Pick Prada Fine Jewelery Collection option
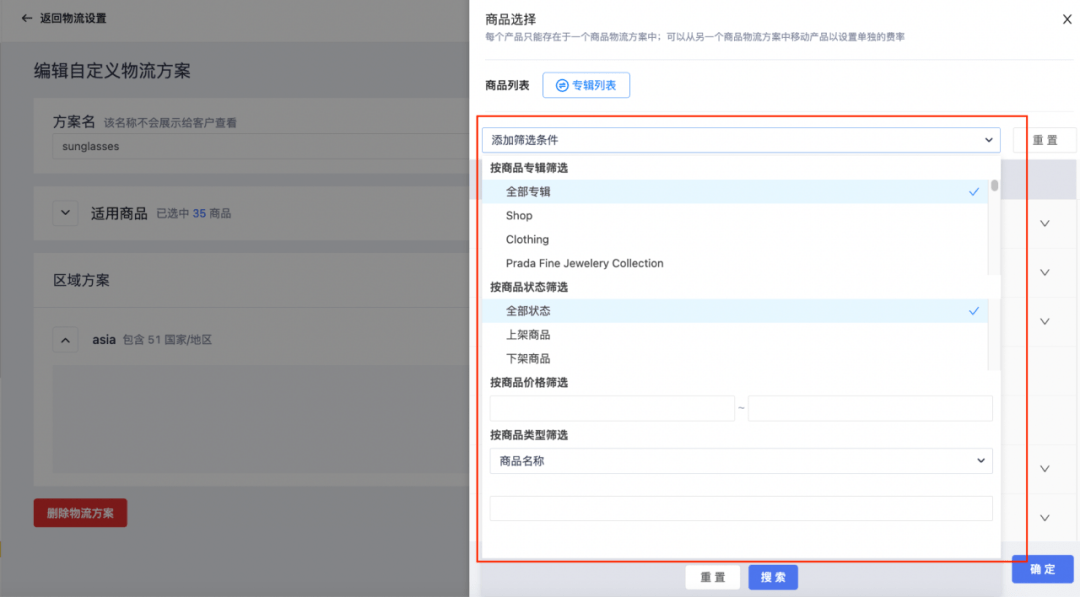Image resolution: width=1080 pixels, height=597 pixels. tap(584, 264)
